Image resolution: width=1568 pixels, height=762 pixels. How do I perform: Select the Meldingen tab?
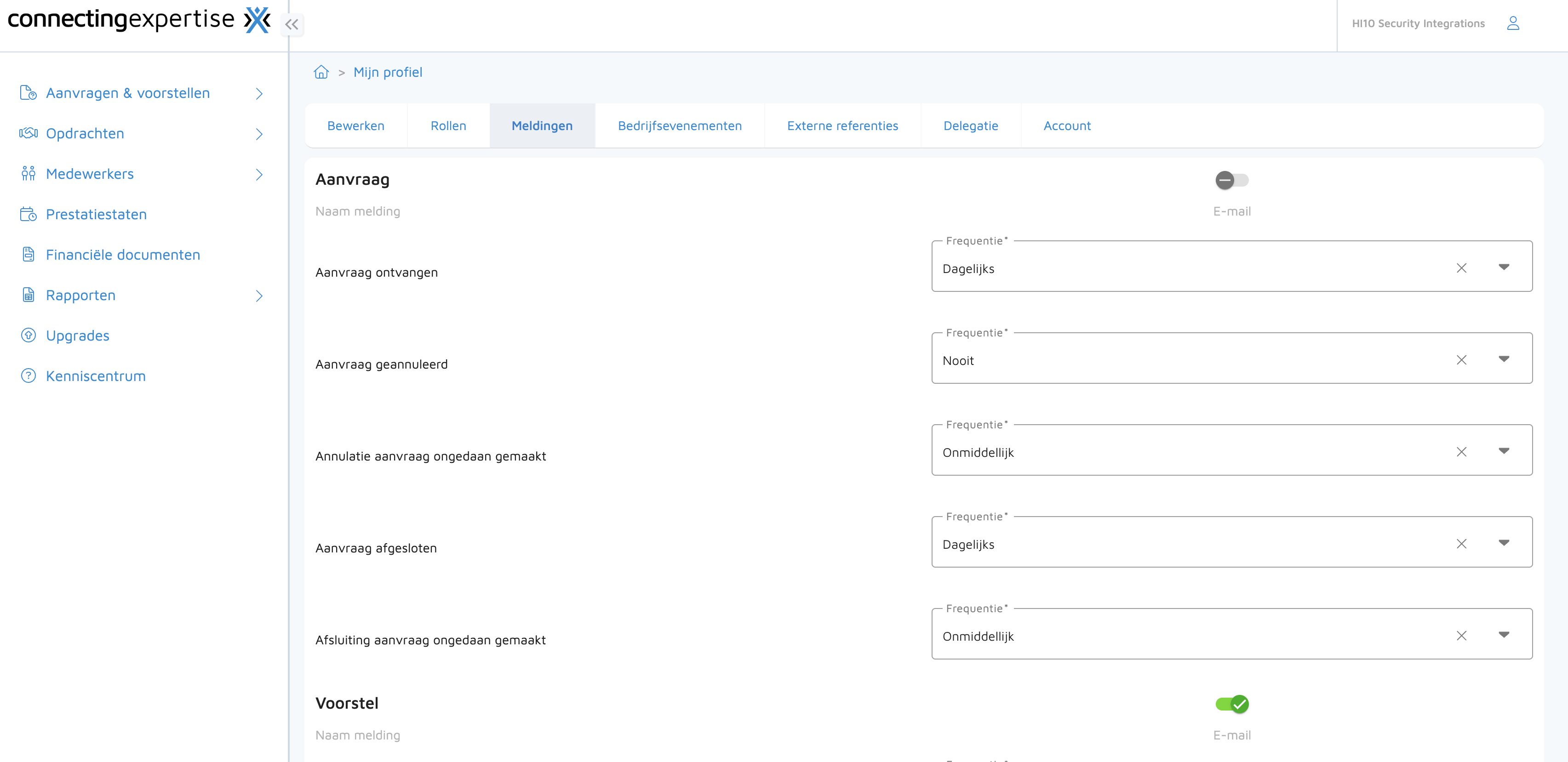point(542,125)
